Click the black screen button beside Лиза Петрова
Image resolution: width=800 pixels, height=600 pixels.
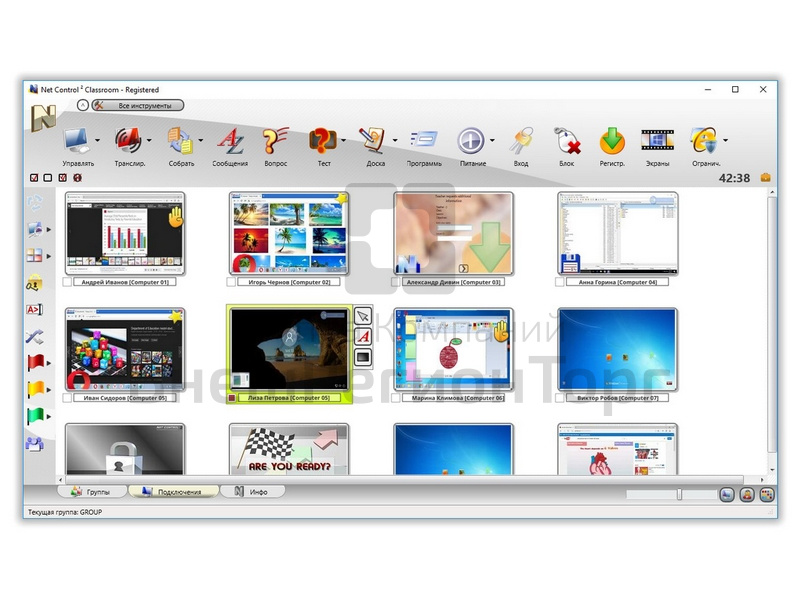(x=363, y=357)
